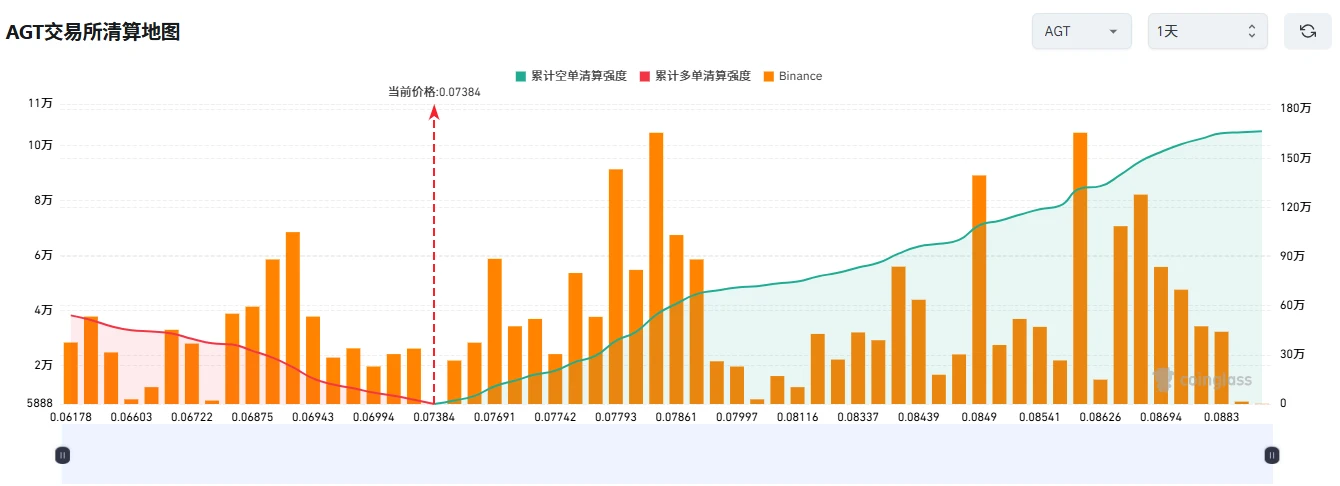This screenshot has width=1340, height=486.
Task: Click the orange Binance legend marker
Action: click(x=768, y=76)
